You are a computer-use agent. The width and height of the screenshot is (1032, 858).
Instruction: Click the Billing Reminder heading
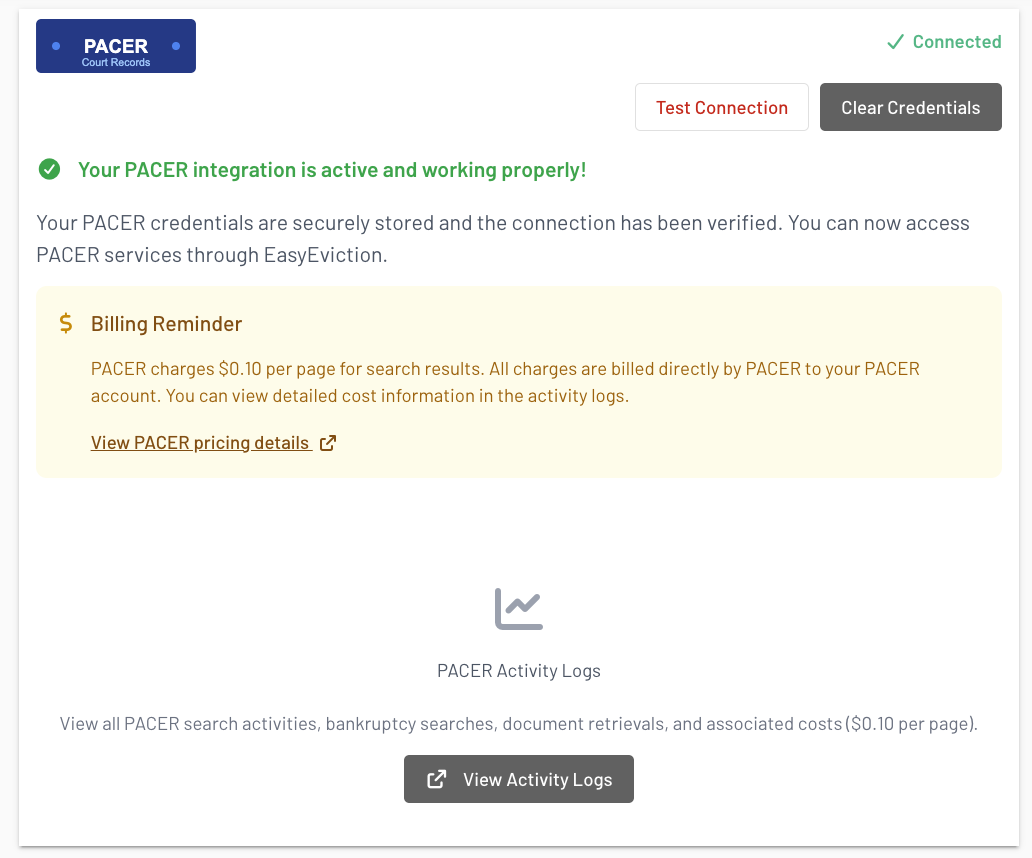click(x=166, y=323)
